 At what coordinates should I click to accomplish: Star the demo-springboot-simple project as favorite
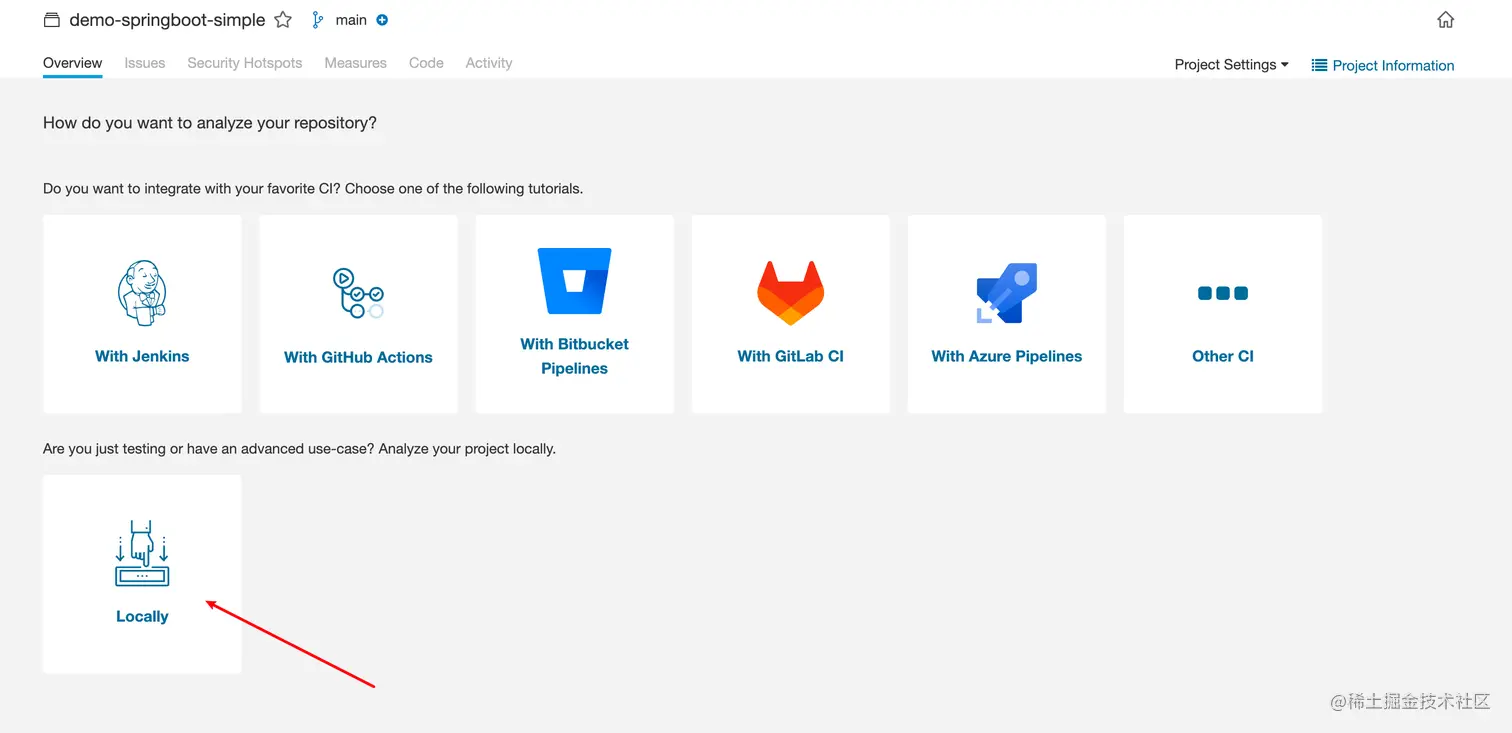pos(283,20)
